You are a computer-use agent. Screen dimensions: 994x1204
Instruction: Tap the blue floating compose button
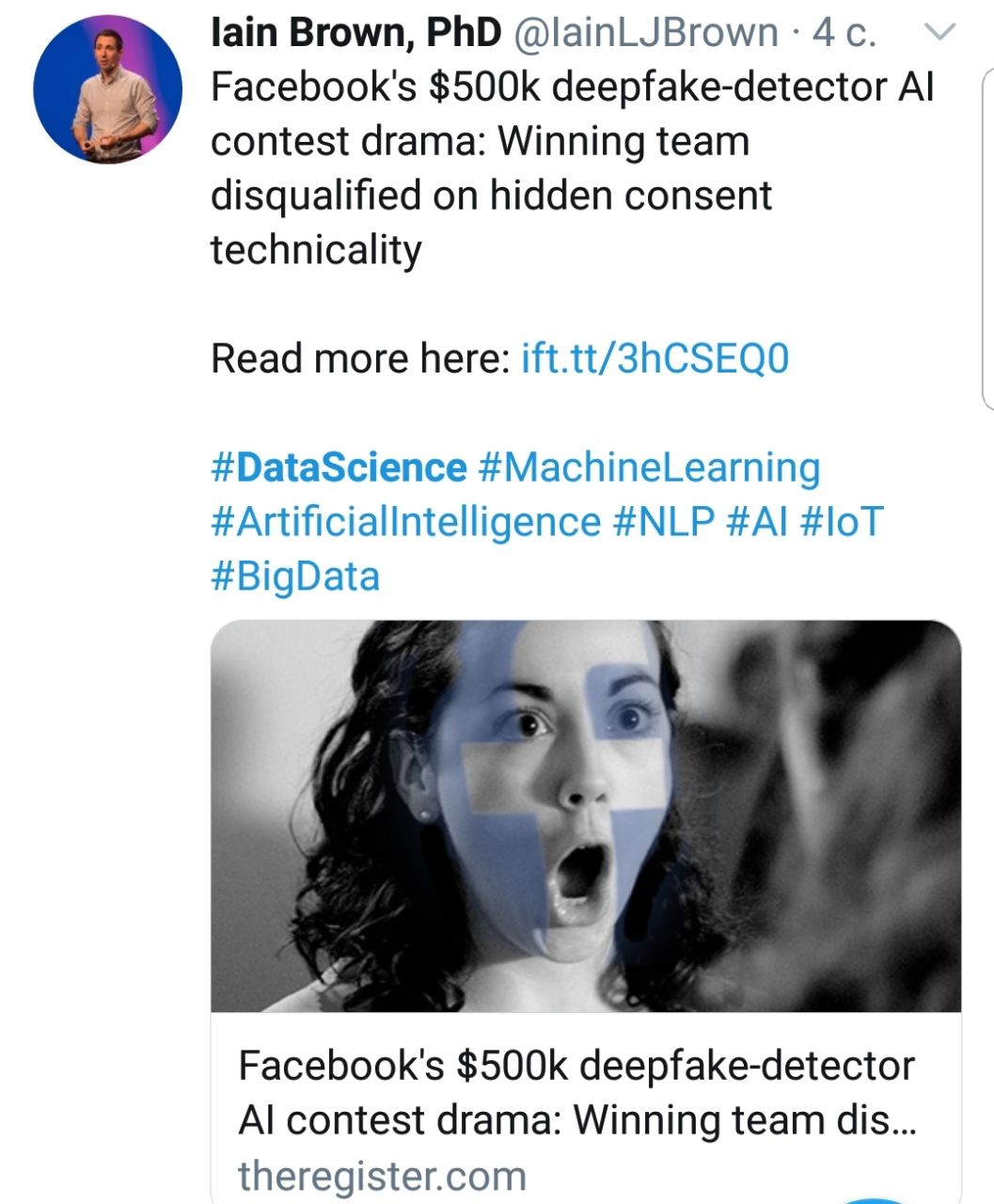click(875, 1198)
